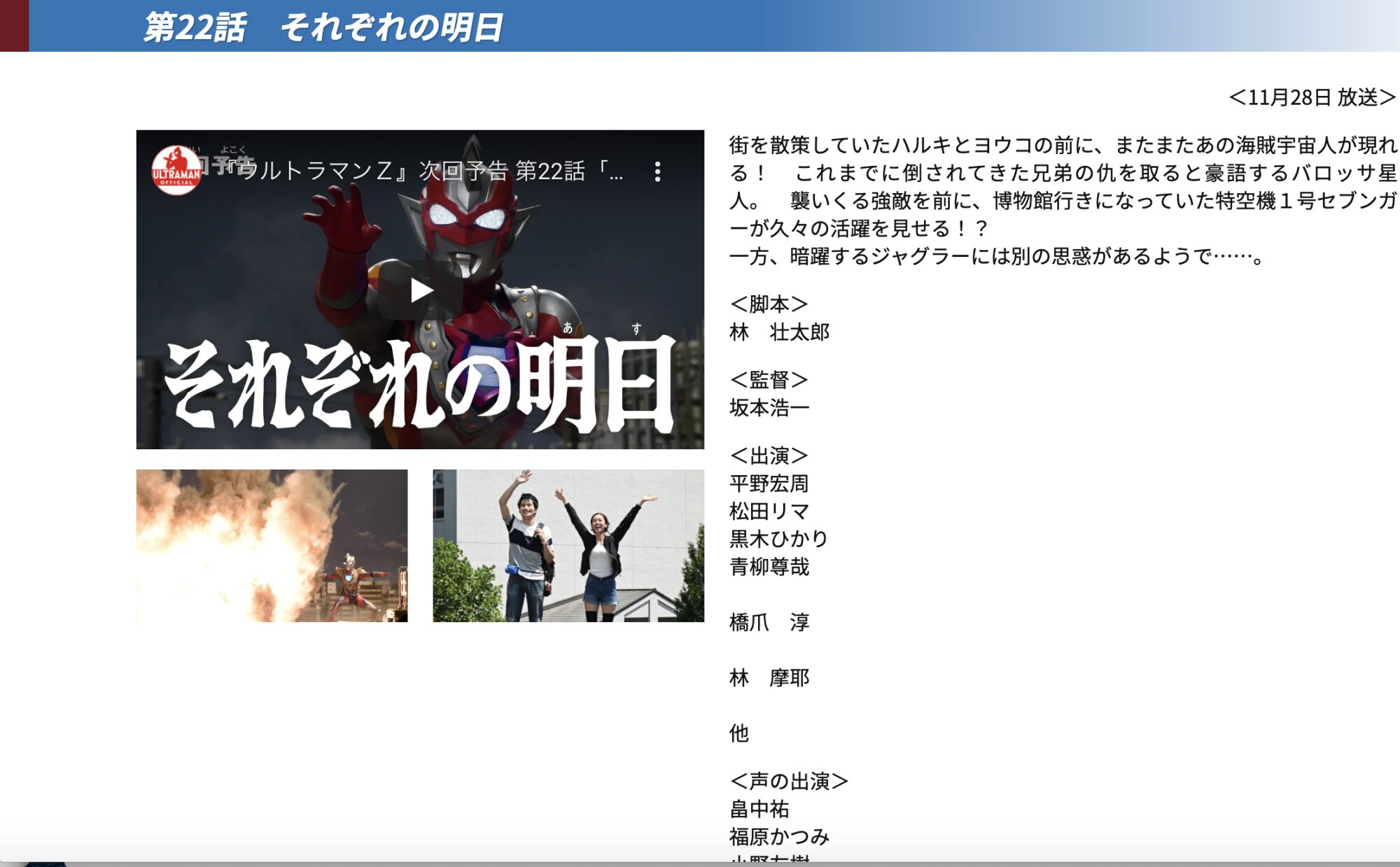
Task: Open the video's three-dot more options menu
Action: pos(657,171)
